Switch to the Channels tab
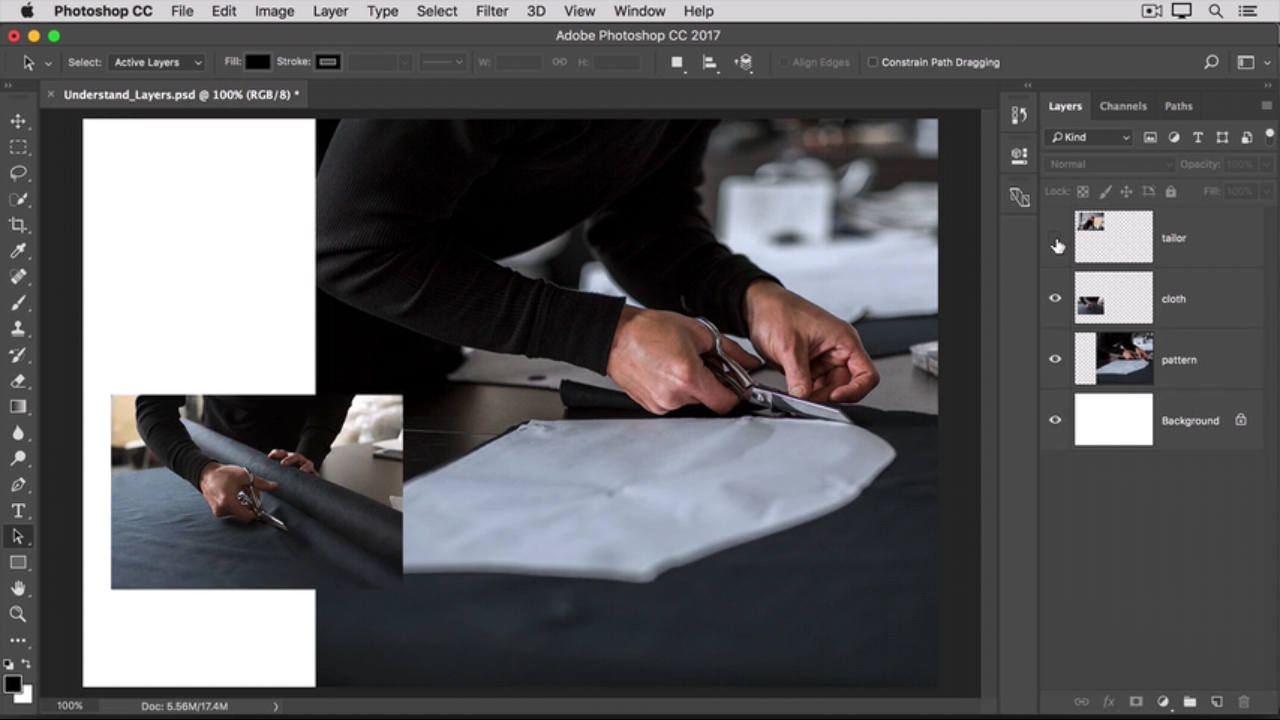 click(1122, 106)
